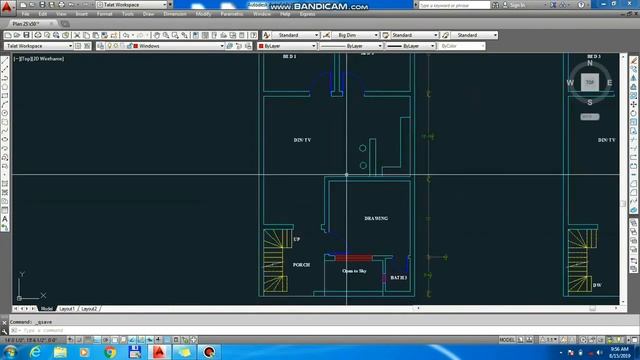
Task: Click the Rotate tool in Modify toolbar
Action: (x=633, y=113)
